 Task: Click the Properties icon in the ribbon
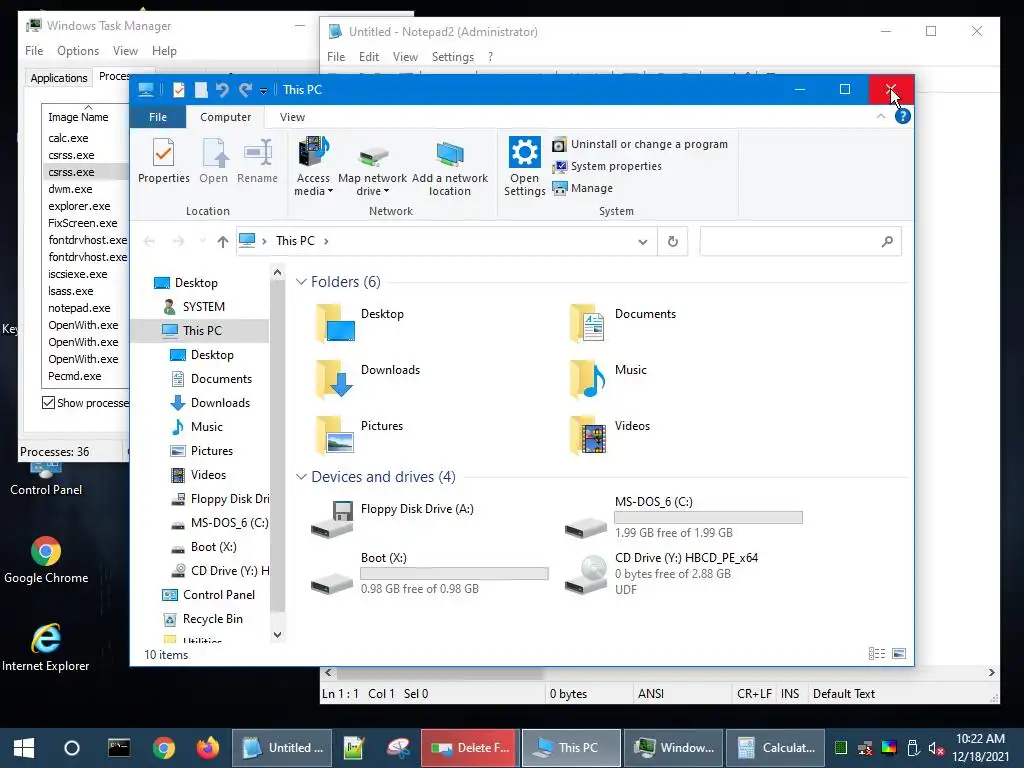(x=163, y=160)
